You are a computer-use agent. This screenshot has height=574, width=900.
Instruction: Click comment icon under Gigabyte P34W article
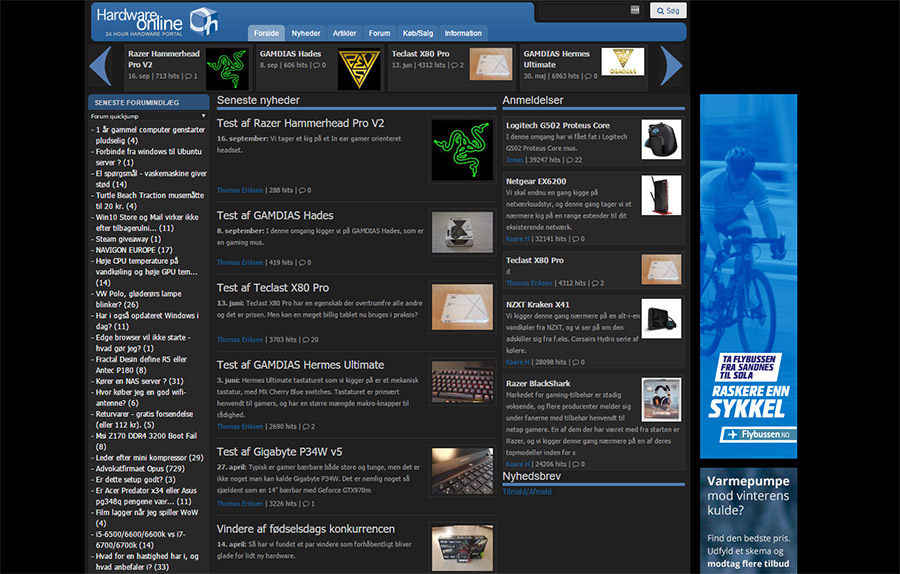click(x=307, y=503)
